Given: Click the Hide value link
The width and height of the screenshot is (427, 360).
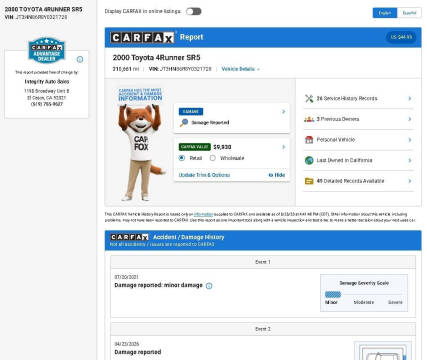Looking at the screenshot, I should 277,175.
